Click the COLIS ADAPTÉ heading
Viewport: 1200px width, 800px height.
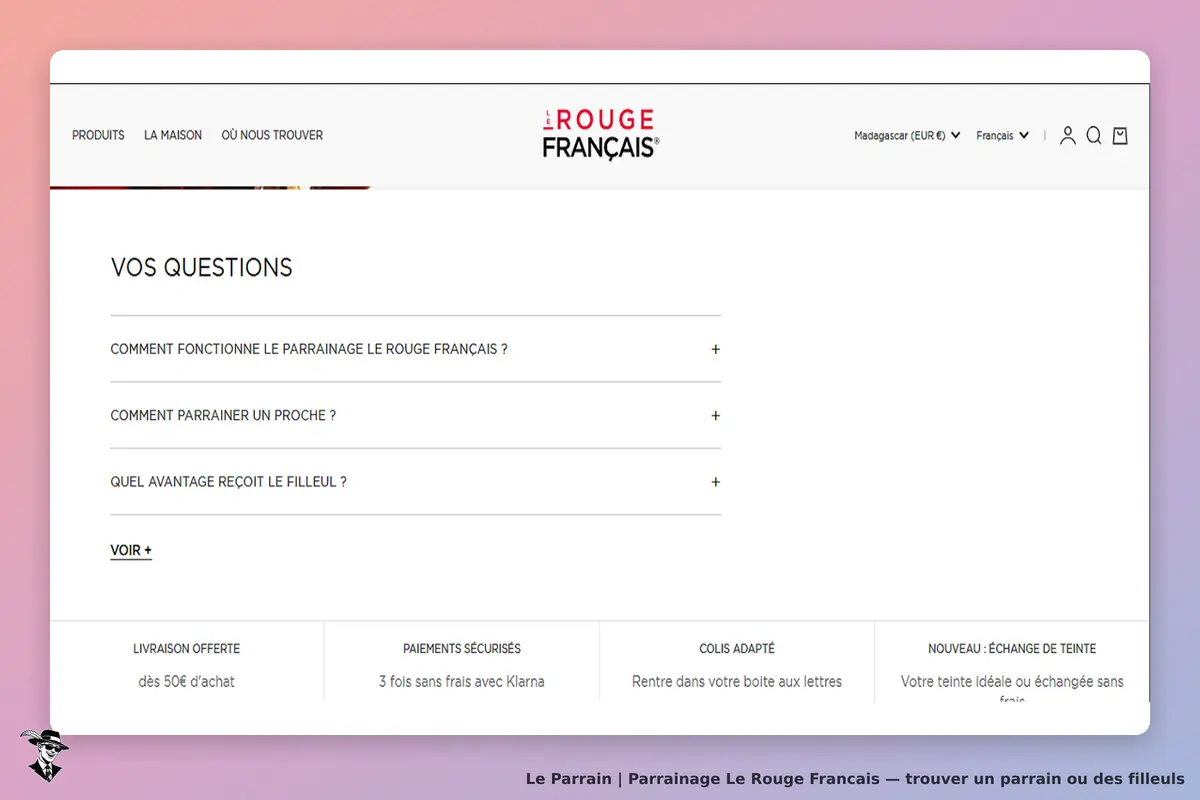click(x=737, y=649)
